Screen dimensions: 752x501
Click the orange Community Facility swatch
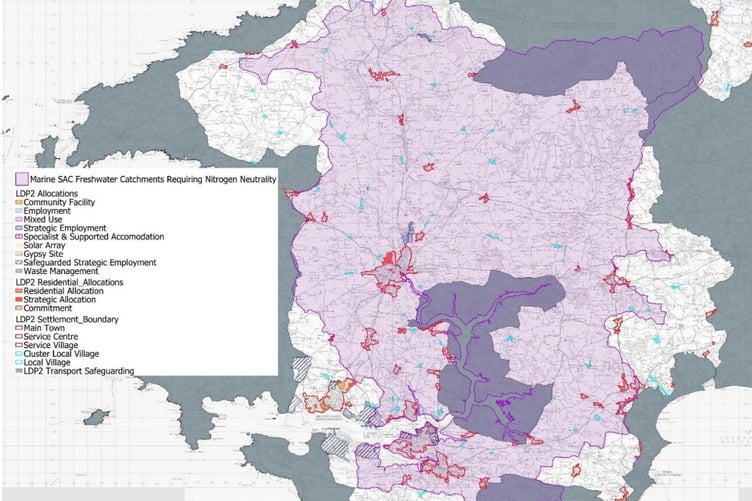19,202
